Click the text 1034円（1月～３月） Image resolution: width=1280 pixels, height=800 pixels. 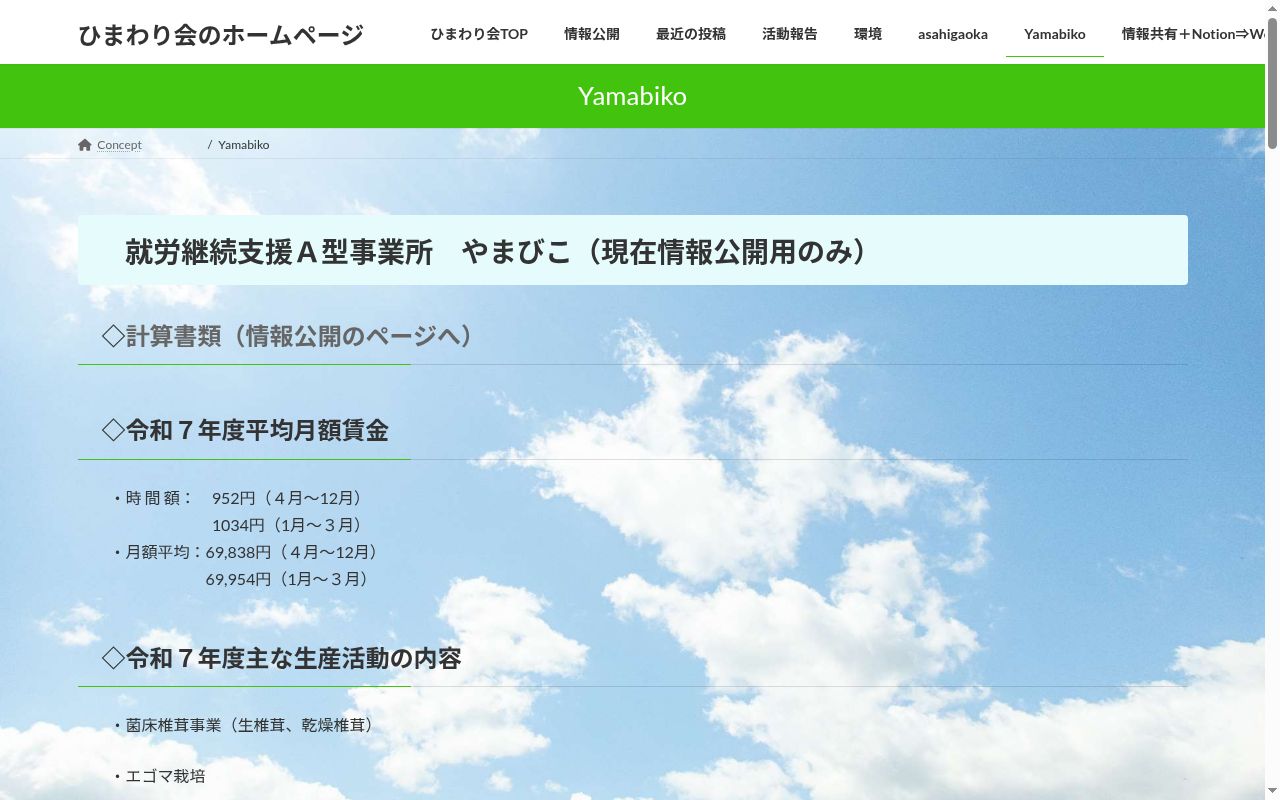click(289, 525)
